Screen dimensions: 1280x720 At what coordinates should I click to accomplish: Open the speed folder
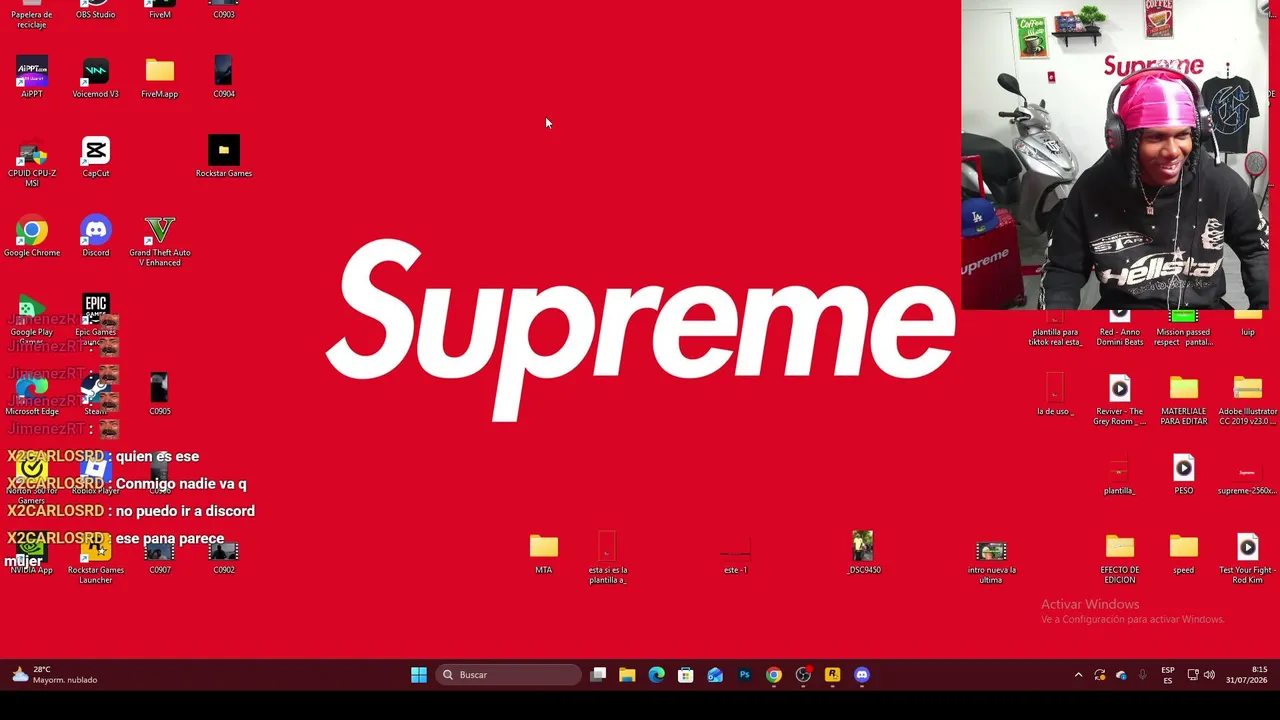1184,554
